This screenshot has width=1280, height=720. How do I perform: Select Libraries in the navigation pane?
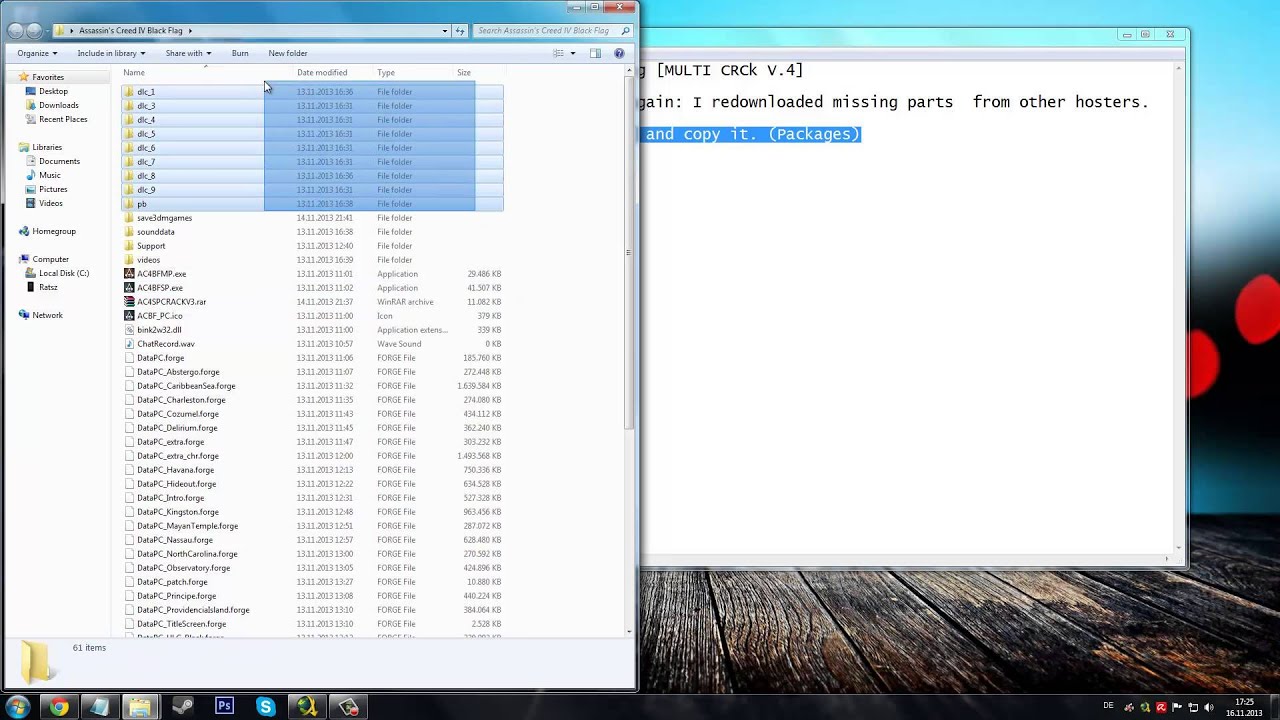(47, 147)
